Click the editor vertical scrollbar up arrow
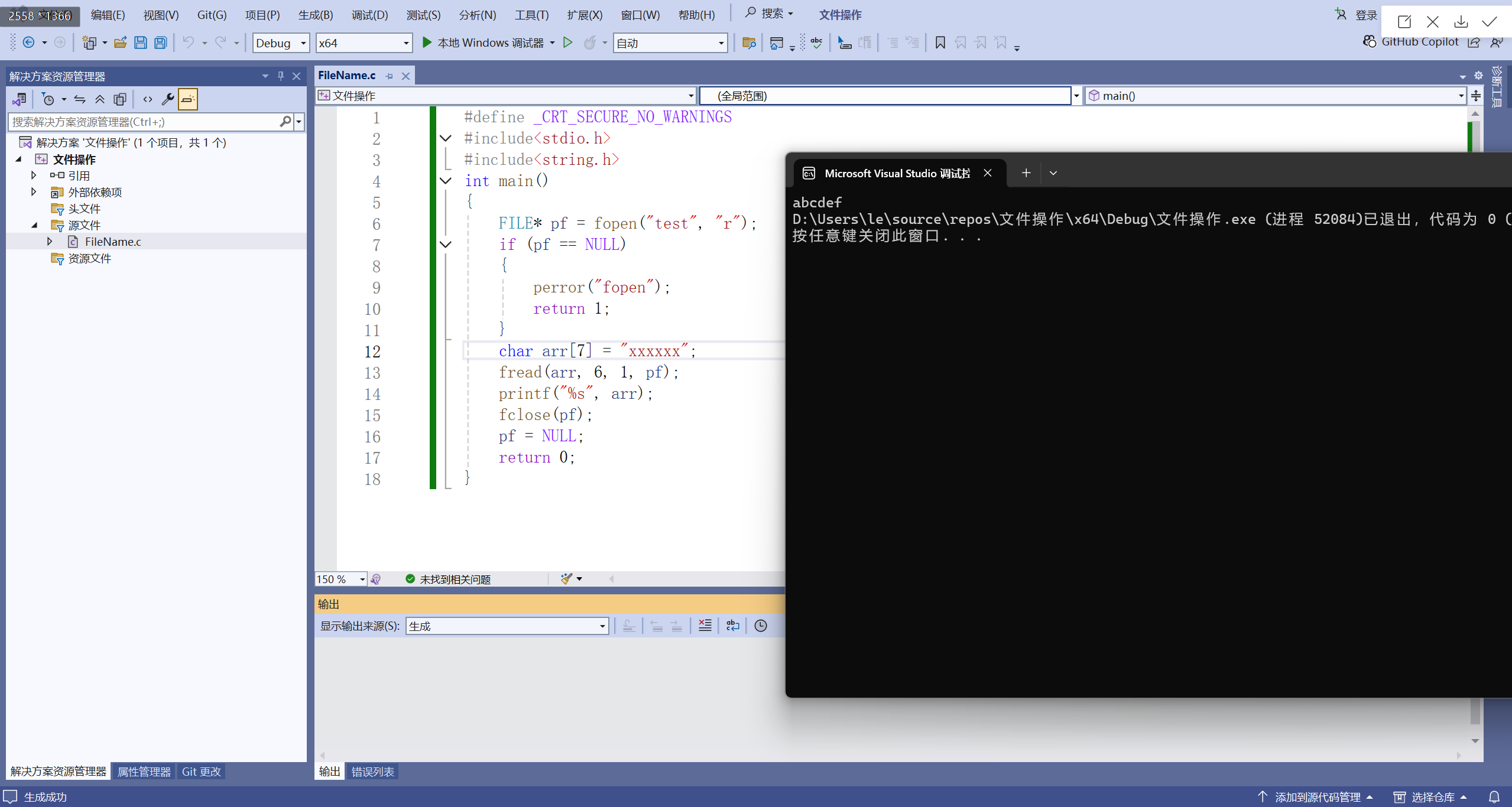 [x=1475, y=113]
